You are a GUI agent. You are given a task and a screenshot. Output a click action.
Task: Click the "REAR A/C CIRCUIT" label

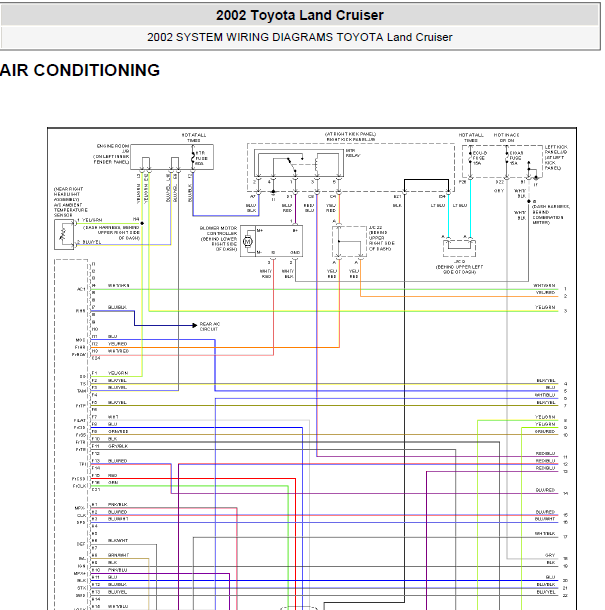point(210,326)
